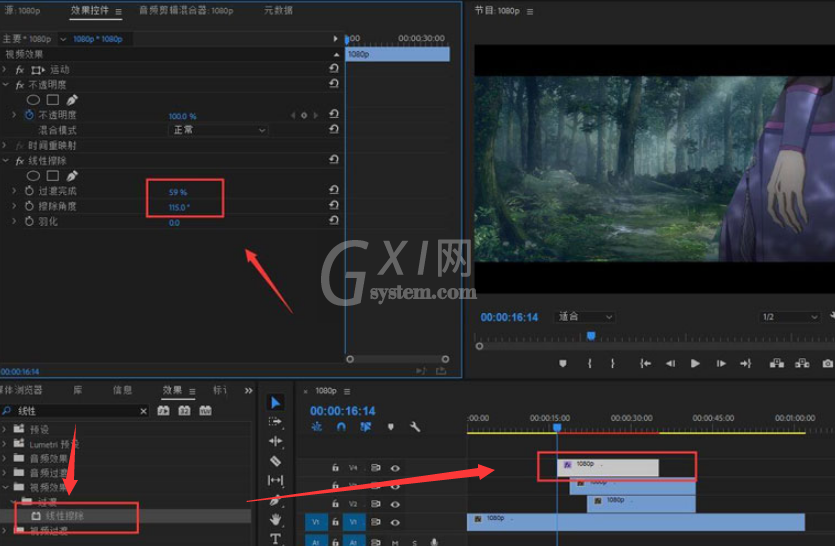Toggle linked selection in the timeline
The height and width of the screenshot is (546, 835).
[365, 427]
